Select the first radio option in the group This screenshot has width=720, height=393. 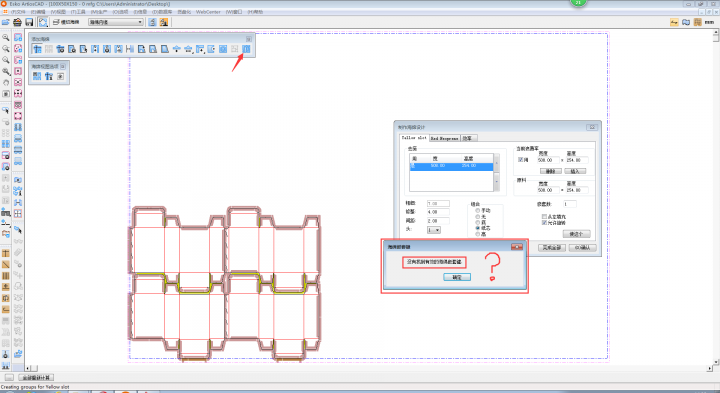(x=478, y=210)
